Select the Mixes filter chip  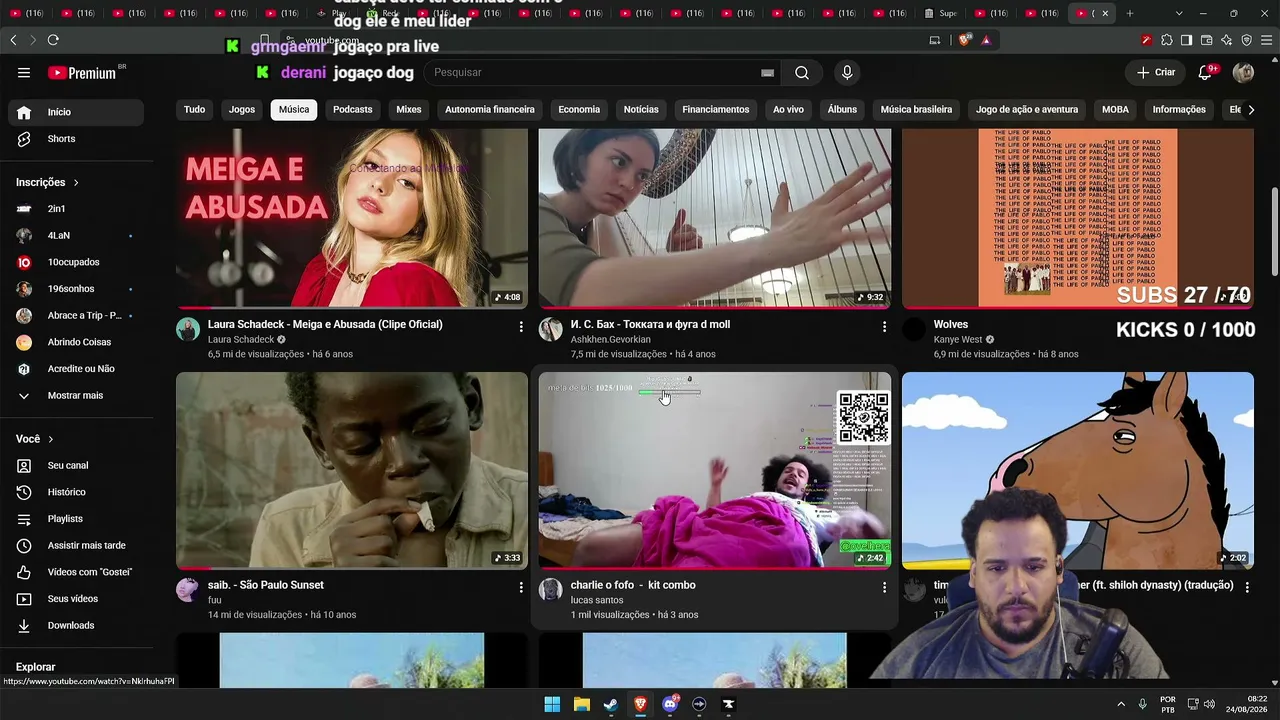(409, 109)
